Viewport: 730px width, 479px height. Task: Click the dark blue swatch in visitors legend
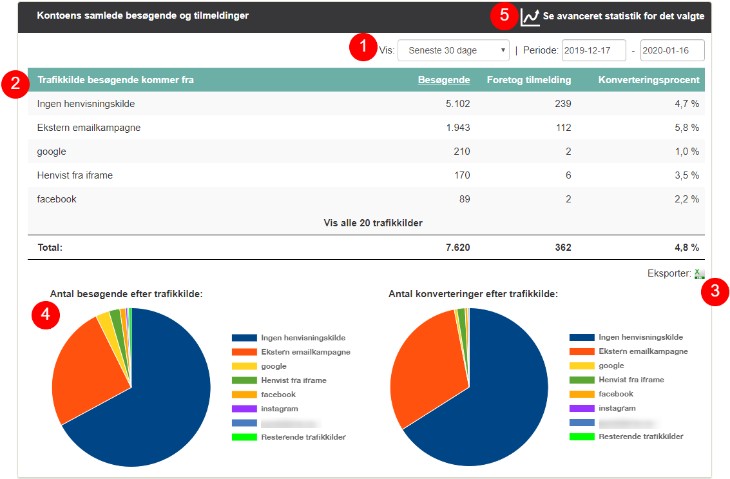[243, 338]
